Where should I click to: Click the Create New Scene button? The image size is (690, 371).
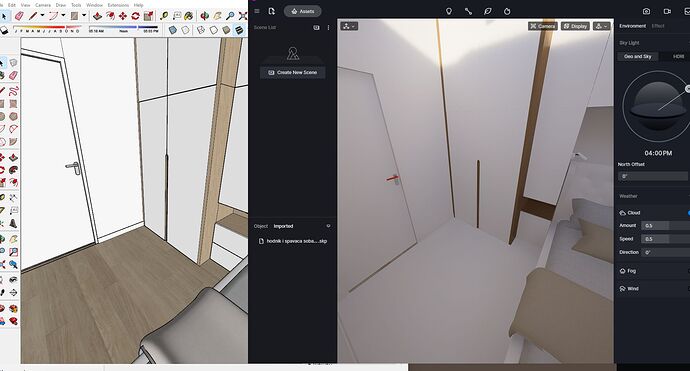point(293,72)
